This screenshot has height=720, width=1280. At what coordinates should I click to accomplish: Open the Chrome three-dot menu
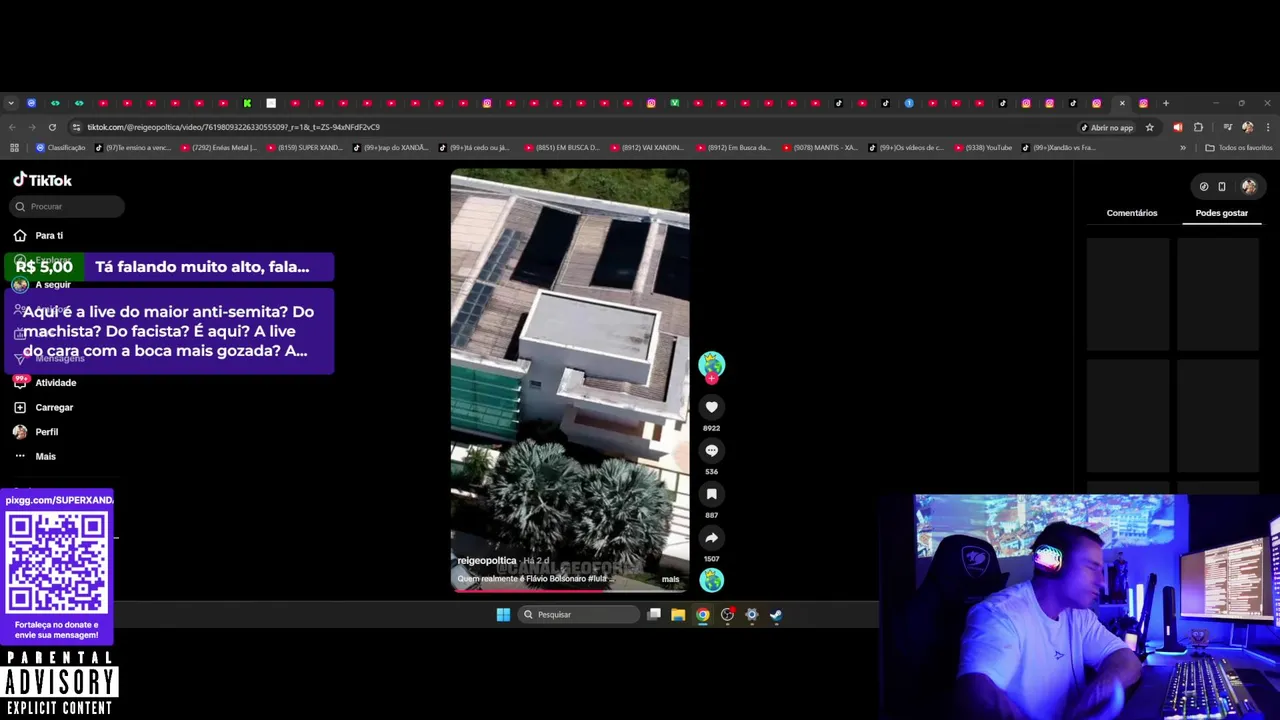click(1268, 127)
